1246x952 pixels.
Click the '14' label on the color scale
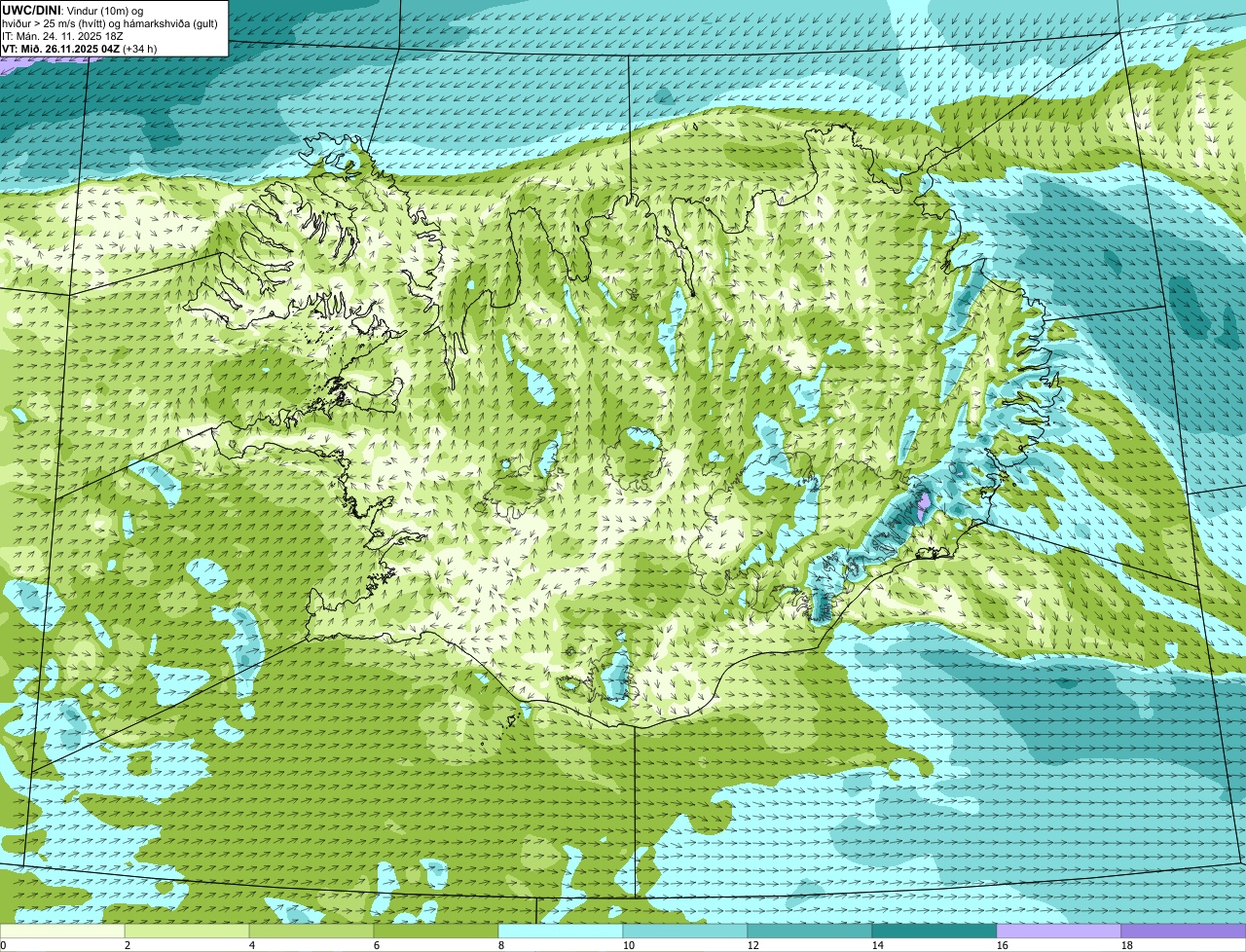click(878, 945)
